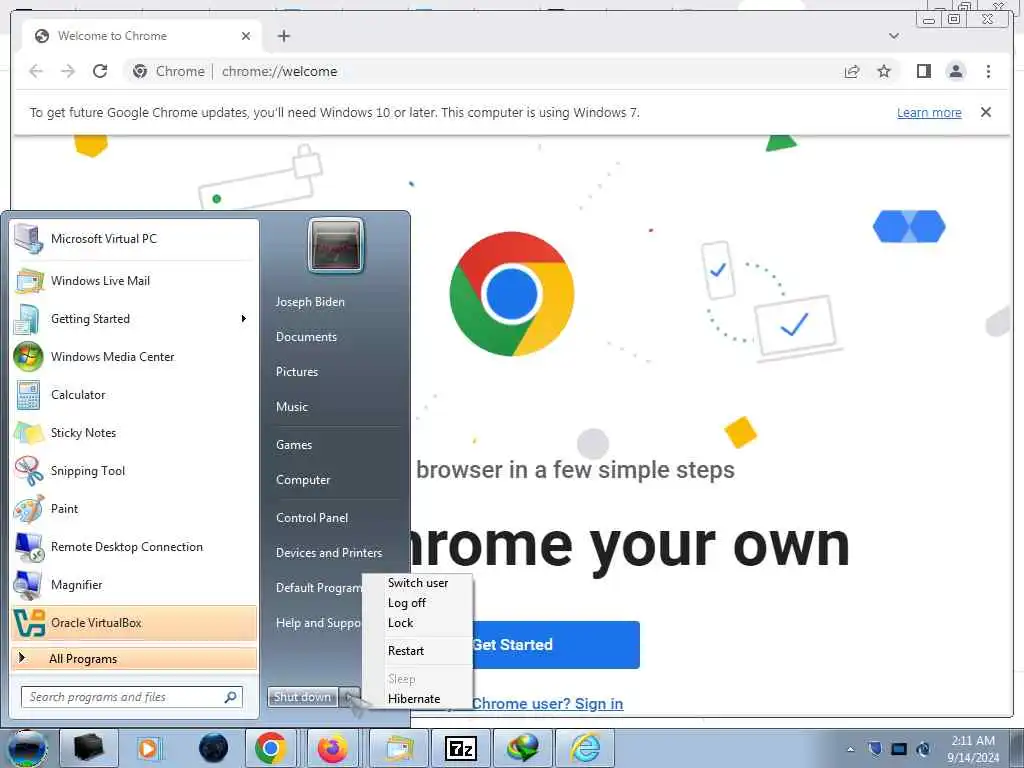Share this page icon
This screenshot has height=768, width=1024.
852,71
